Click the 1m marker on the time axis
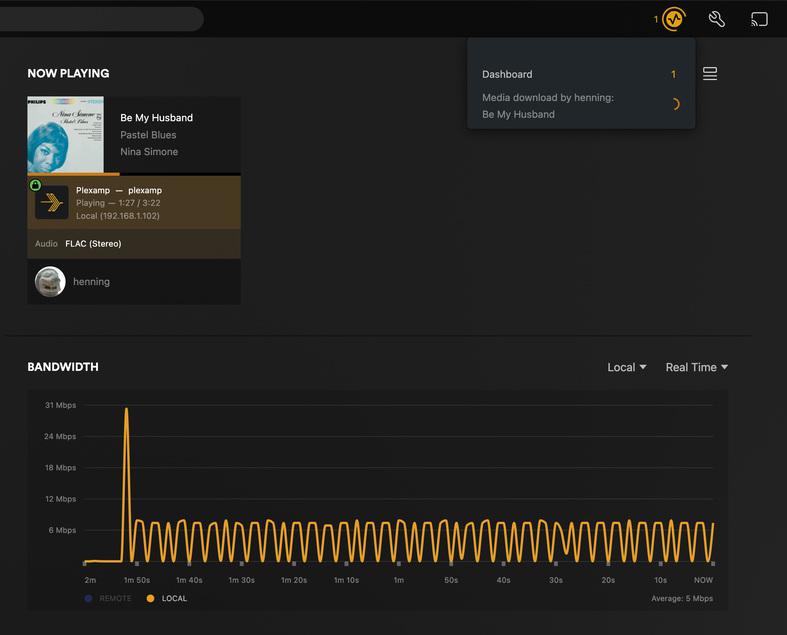 (399, 580)
